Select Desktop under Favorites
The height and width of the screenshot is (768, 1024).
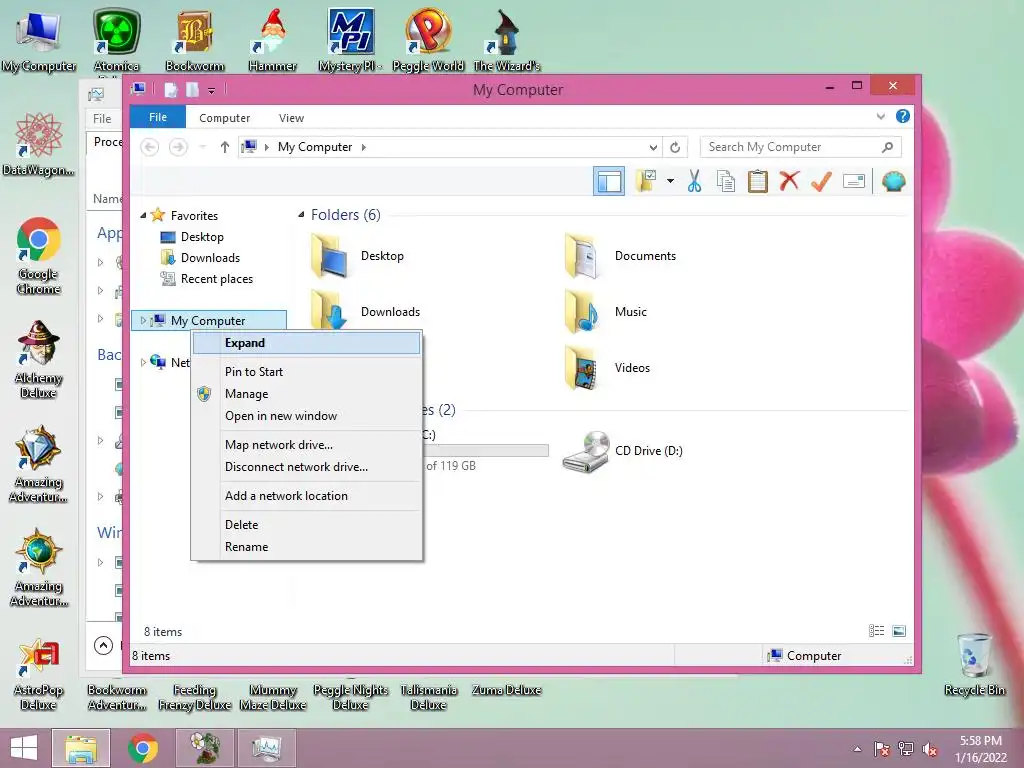[x=192, y=237]
